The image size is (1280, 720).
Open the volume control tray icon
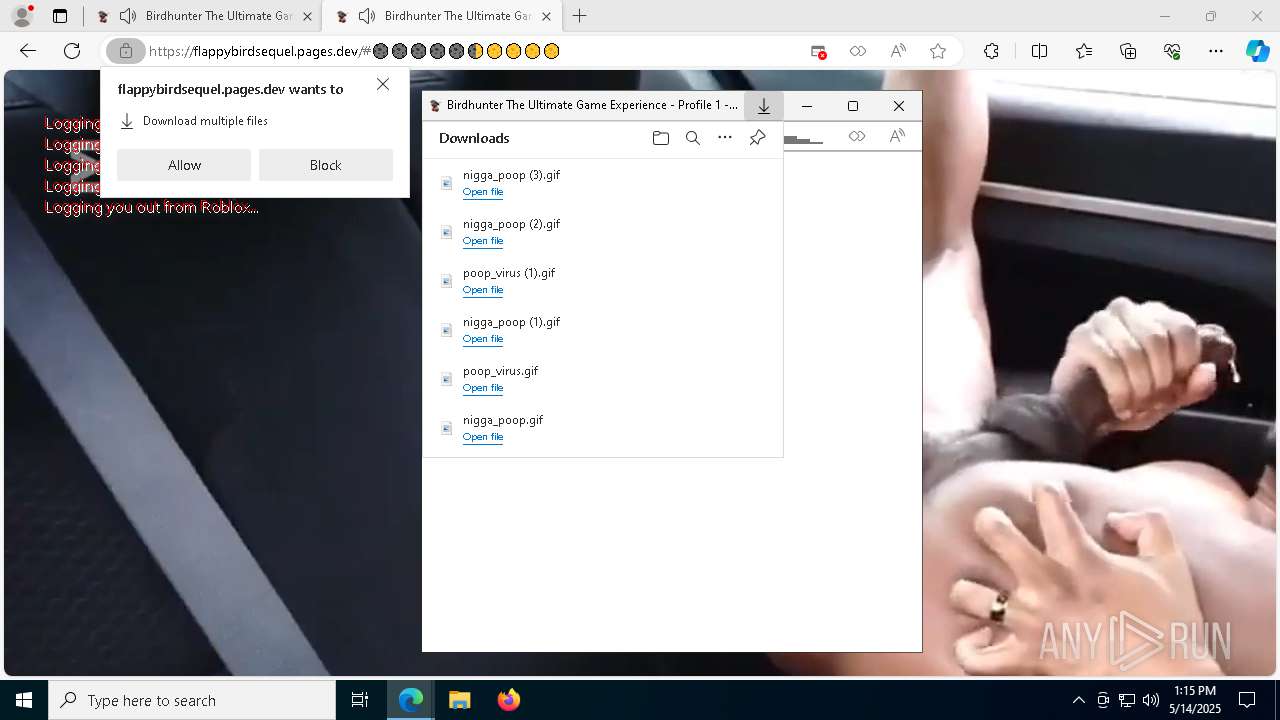click(1151, 700)
